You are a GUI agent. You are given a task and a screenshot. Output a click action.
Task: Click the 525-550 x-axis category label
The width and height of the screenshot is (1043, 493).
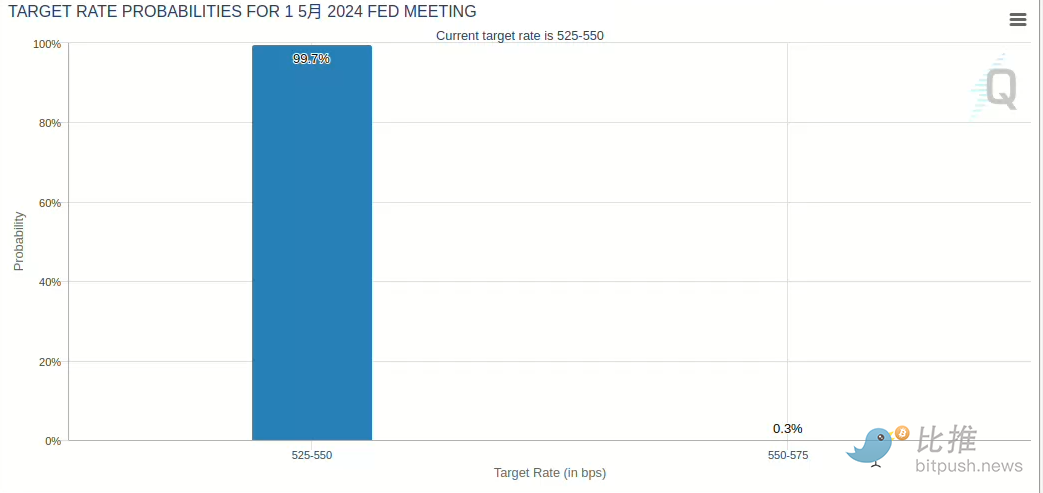[x=312, y=455]
